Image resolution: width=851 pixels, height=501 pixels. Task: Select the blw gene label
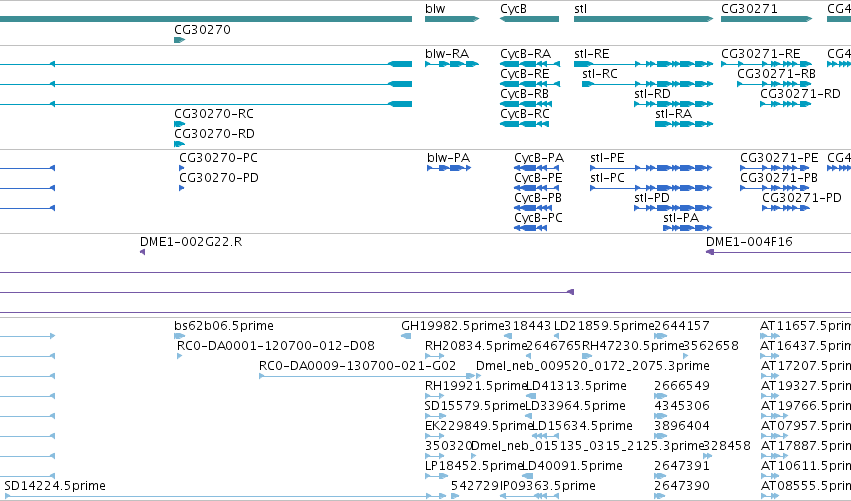click(x=435, y=9)
